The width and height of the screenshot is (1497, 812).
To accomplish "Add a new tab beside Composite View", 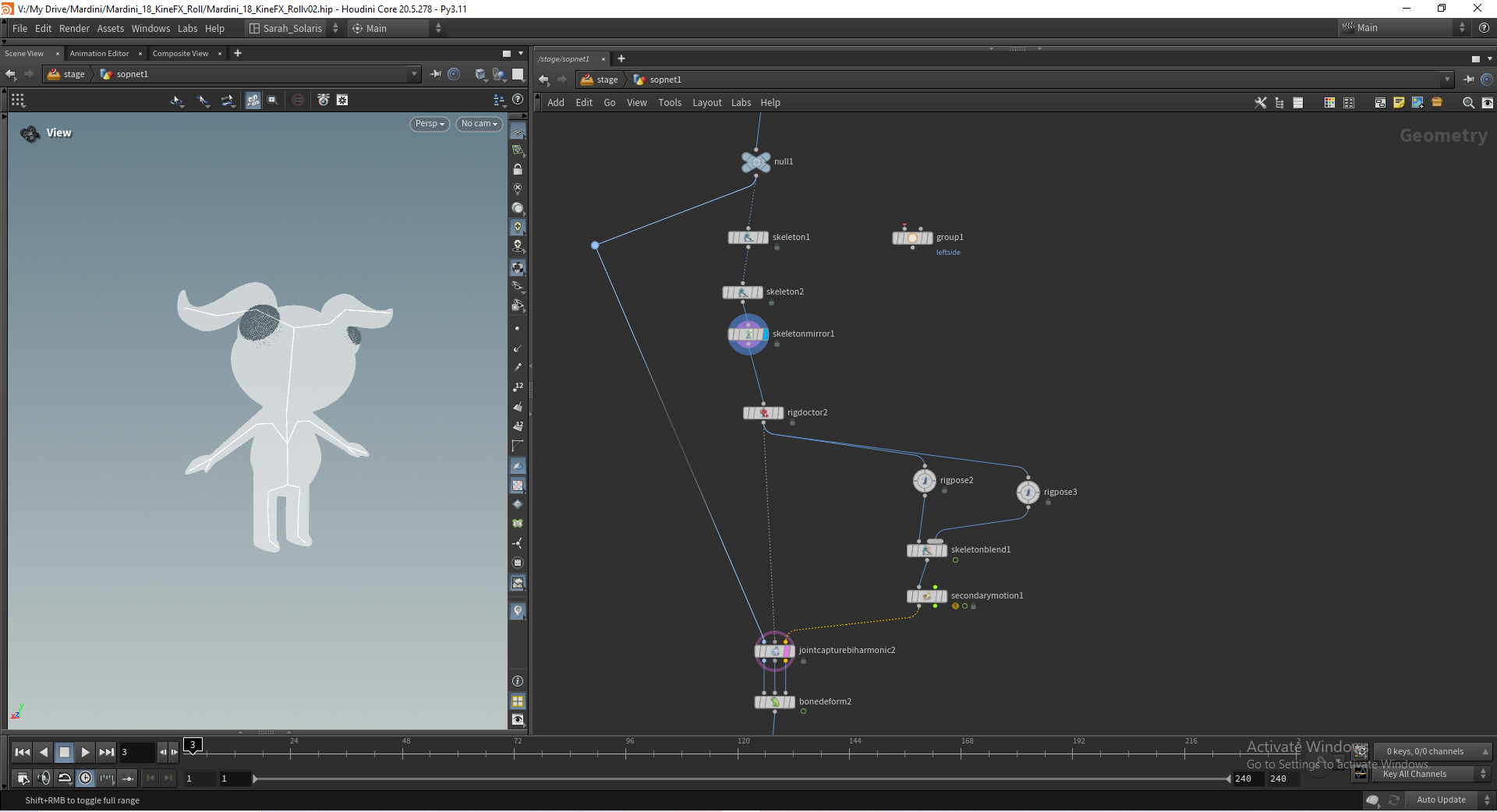I will [x=238, y=54].
